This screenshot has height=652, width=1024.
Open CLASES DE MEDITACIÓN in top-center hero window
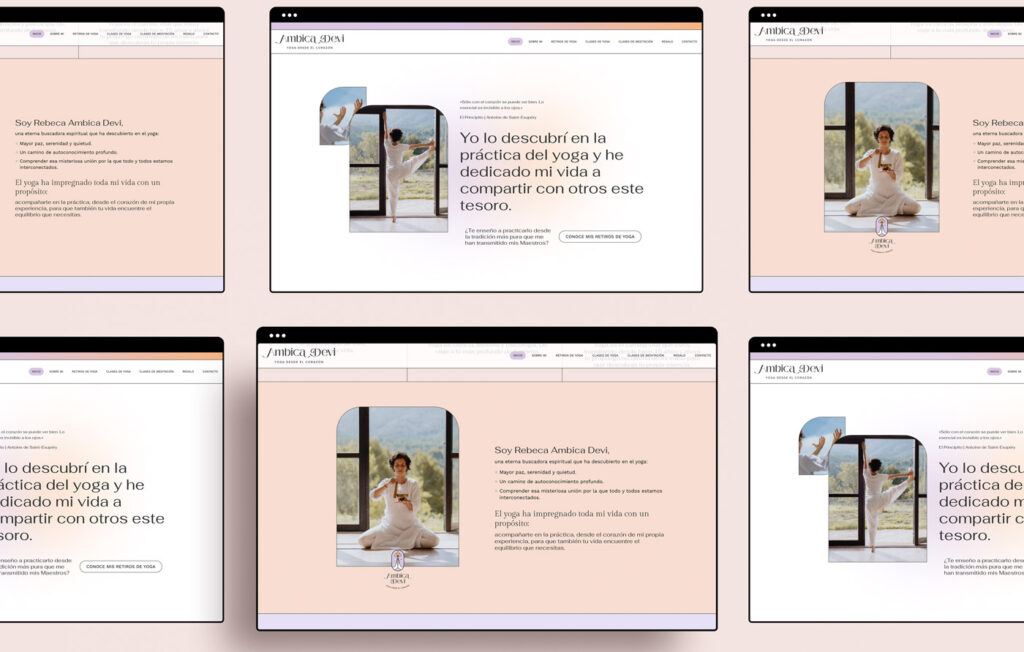635,41
